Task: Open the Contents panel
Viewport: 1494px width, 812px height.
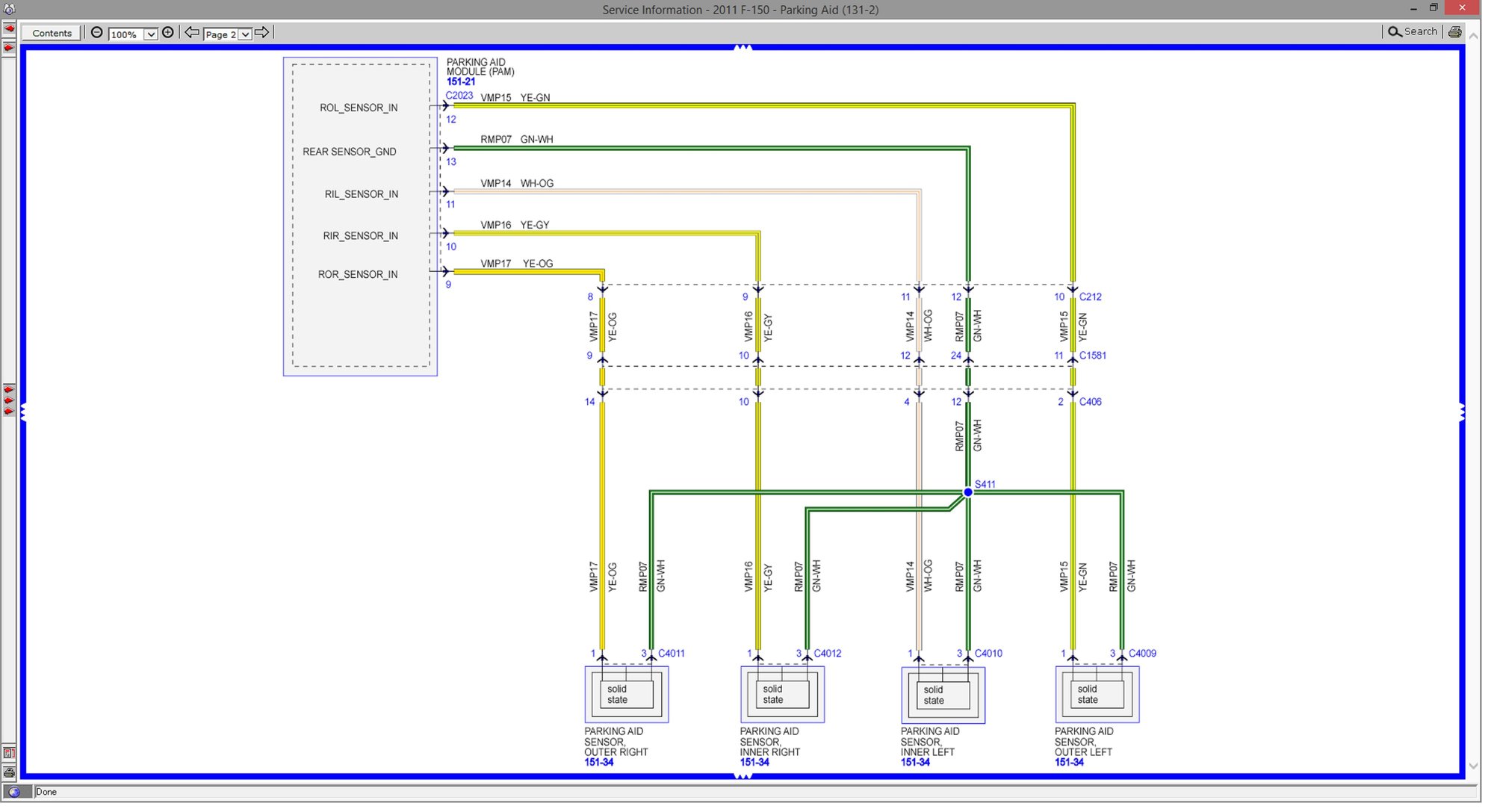Action: [x=52, y=32]
